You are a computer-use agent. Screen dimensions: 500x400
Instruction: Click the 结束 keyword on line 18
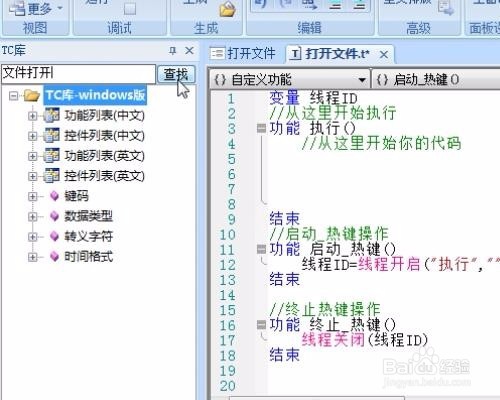285,355
